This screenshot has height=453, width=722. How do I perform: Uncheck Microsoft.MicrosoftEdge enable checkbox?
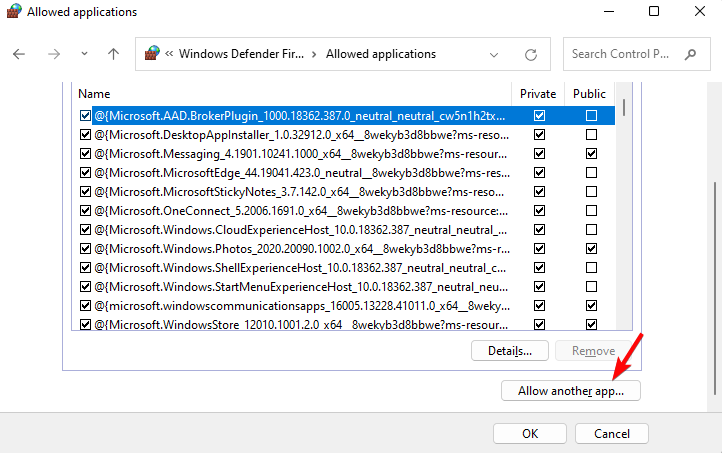pos(85,173)
